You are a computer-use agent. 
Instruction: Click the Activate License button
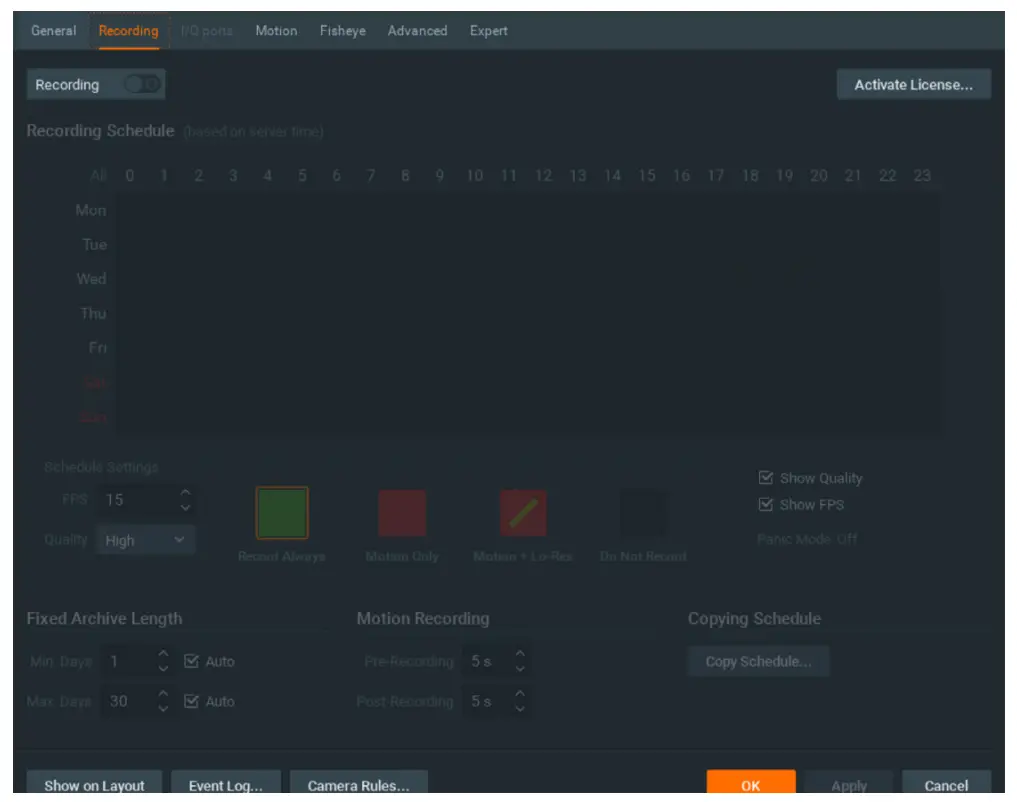[x=913, y=84]
